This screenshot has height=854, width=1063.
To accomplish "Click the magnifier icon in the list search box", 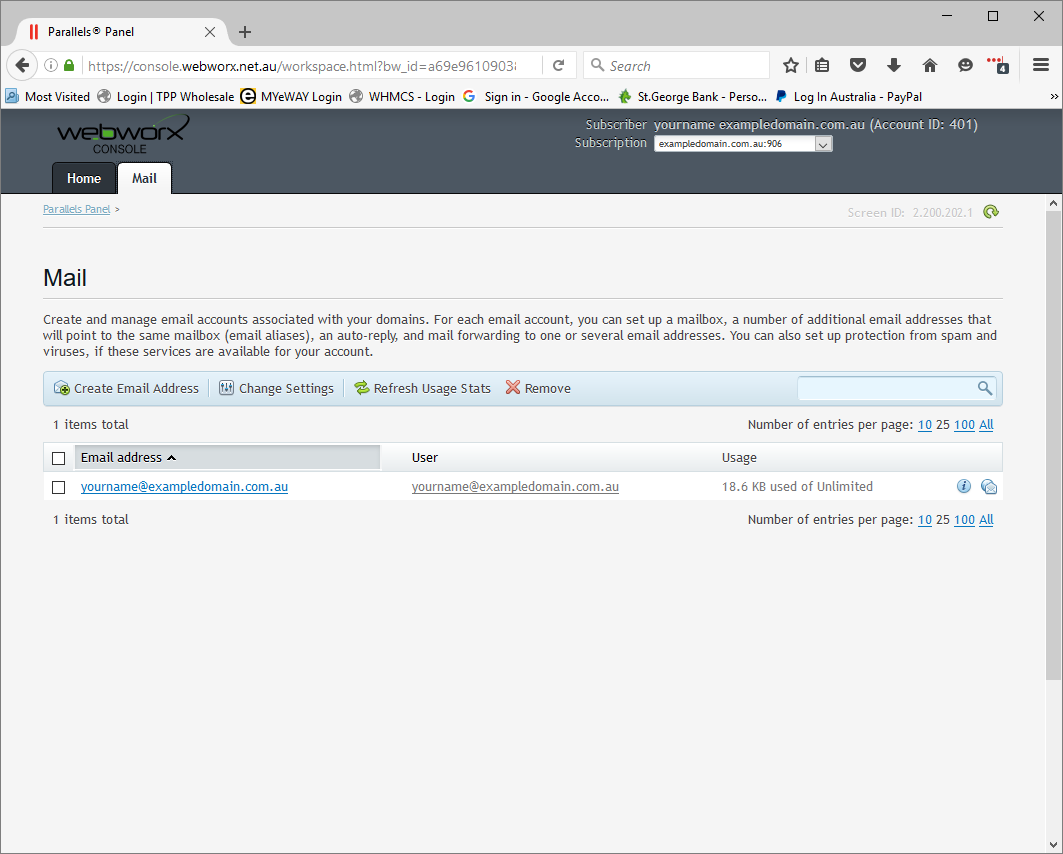I will (985, 388).
